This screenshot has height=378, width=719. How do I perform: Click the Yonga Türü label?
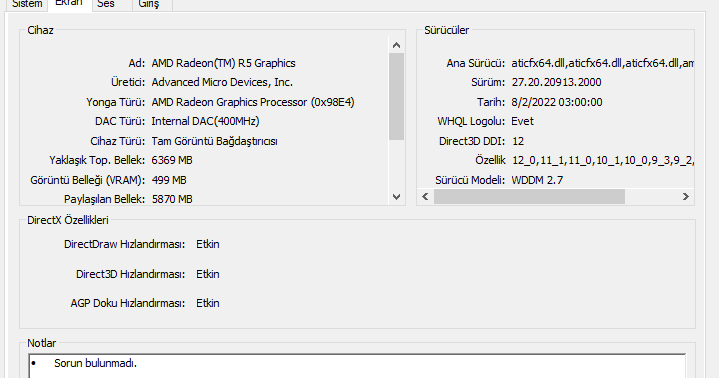[116, 102]
